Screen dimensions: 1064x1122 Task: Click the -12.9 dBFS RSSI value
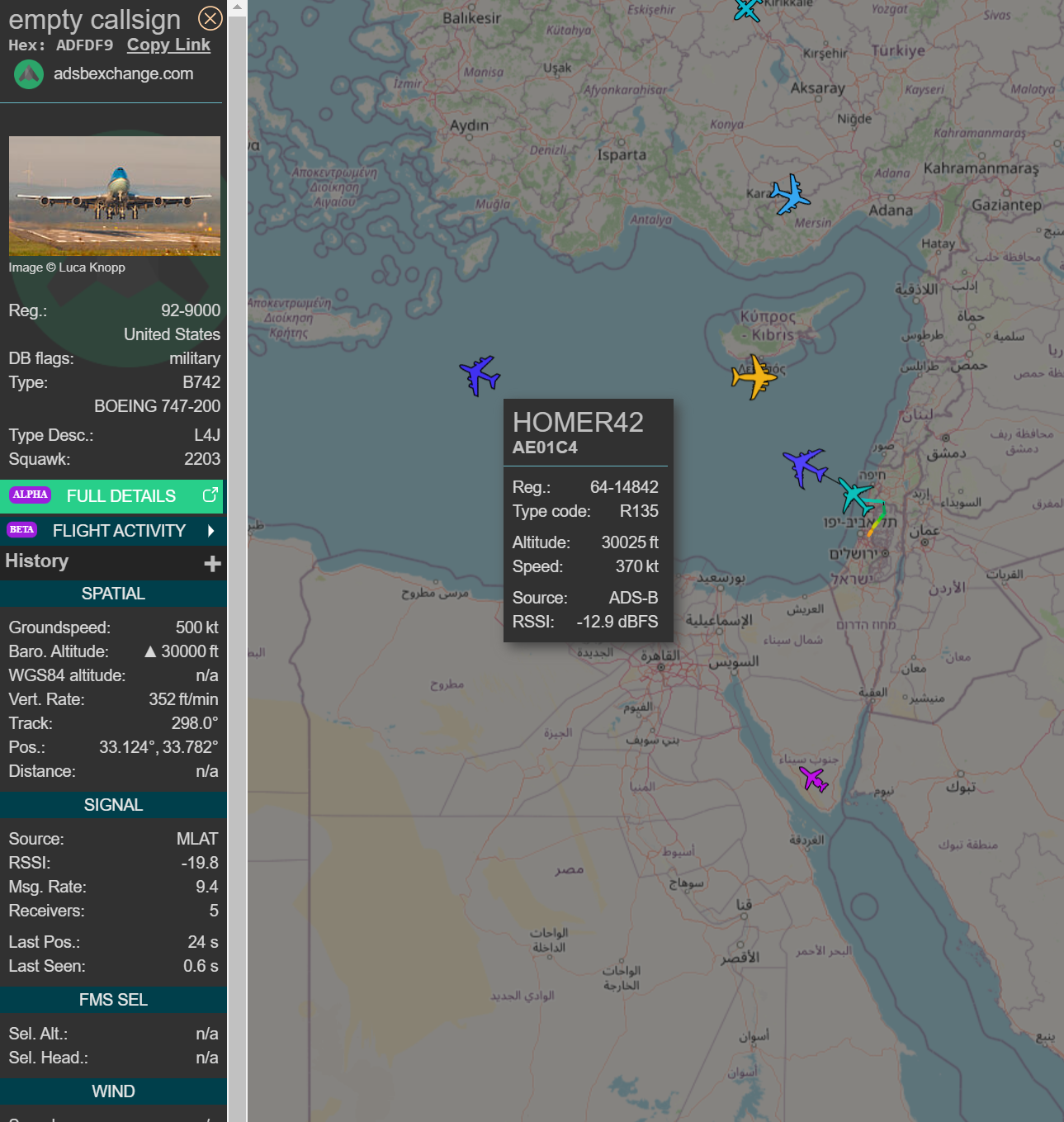617,622
